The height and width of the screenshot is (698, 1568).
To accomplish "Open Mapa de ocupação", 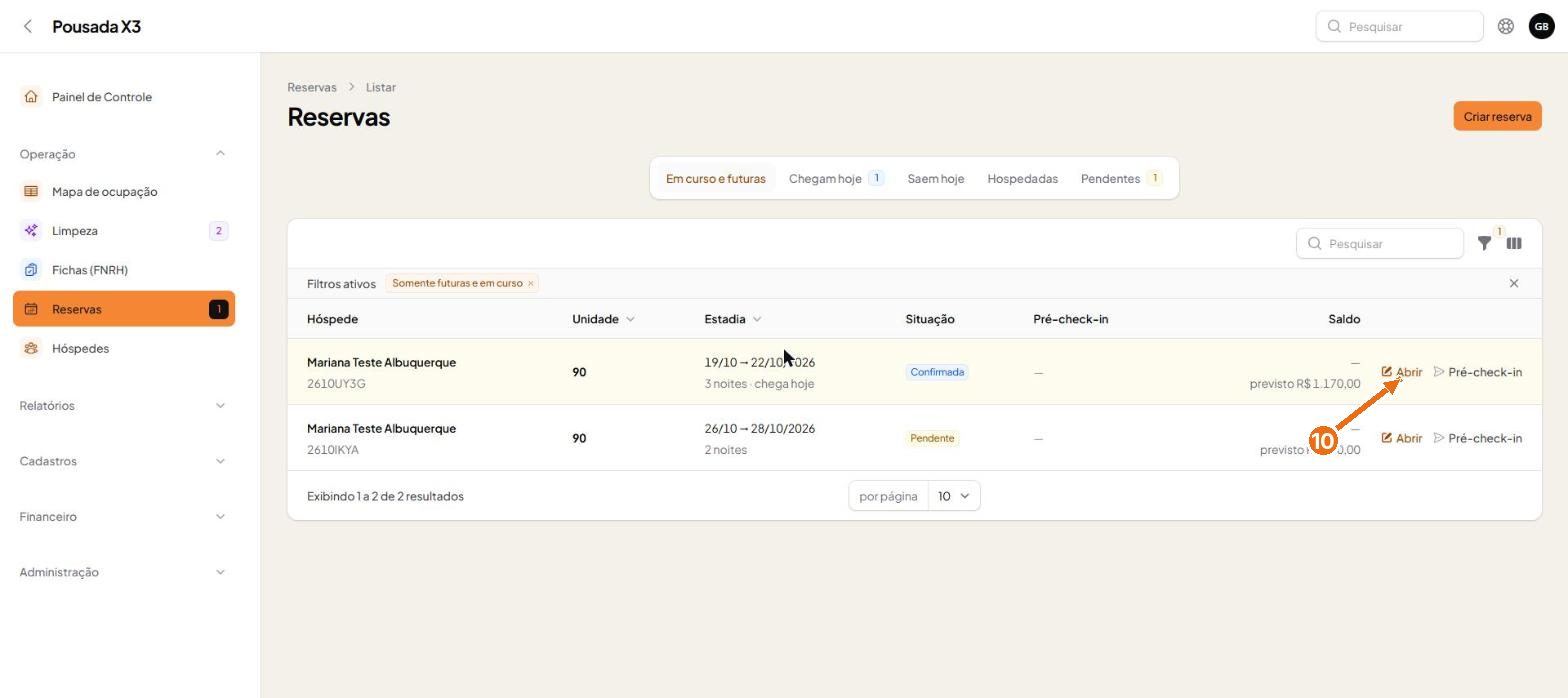I will tap(124, 191).
